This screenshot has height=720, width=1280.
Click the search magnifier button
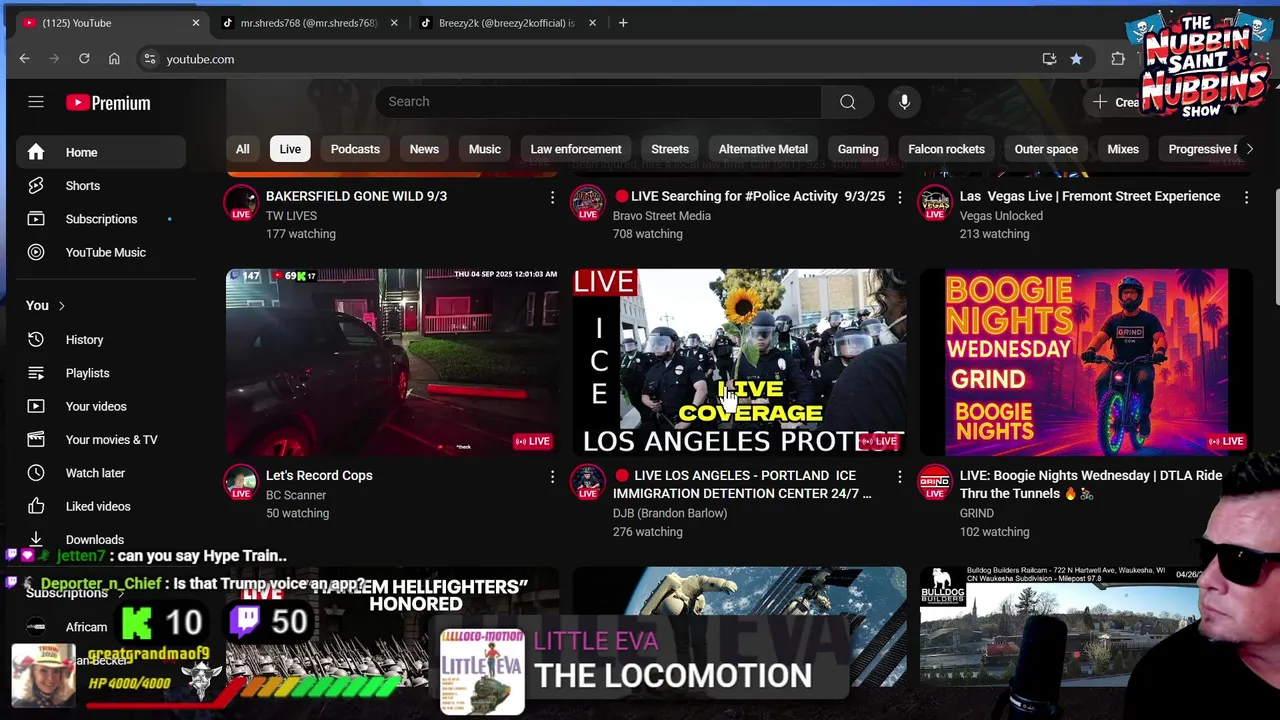(x=847, y=102)
